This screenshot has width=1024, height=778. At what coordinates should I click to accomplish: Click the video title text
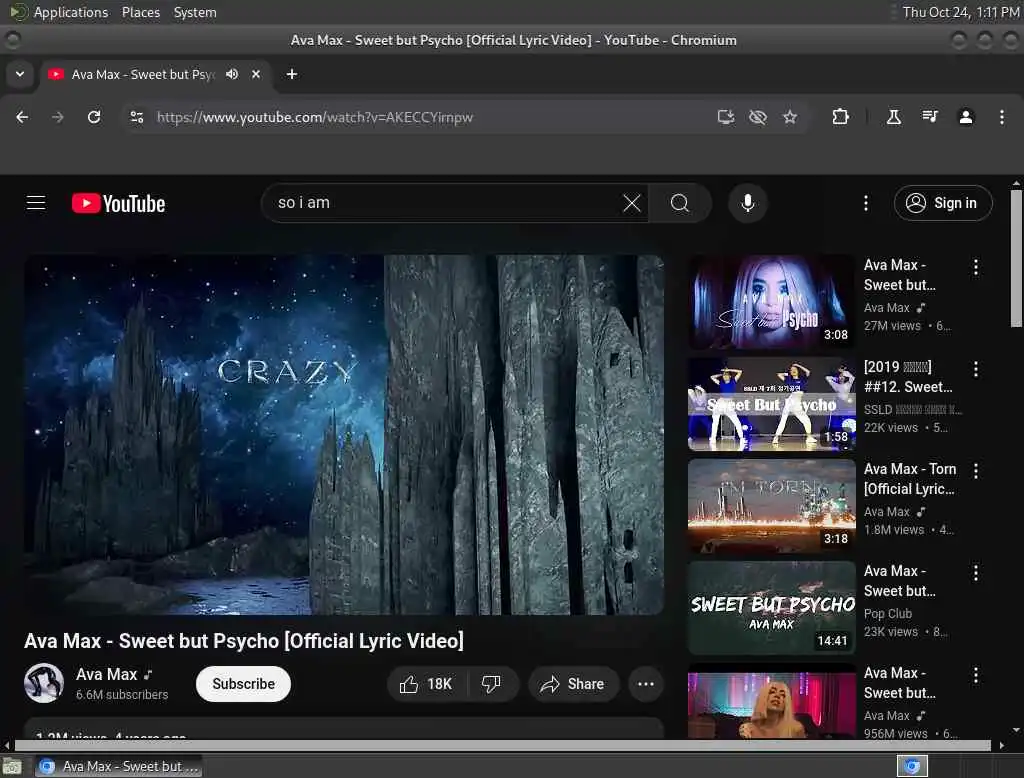244,641
